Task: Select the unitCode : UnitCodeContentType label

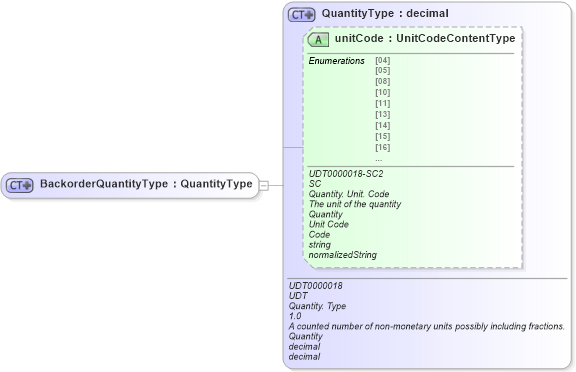Action: [425, 39]
